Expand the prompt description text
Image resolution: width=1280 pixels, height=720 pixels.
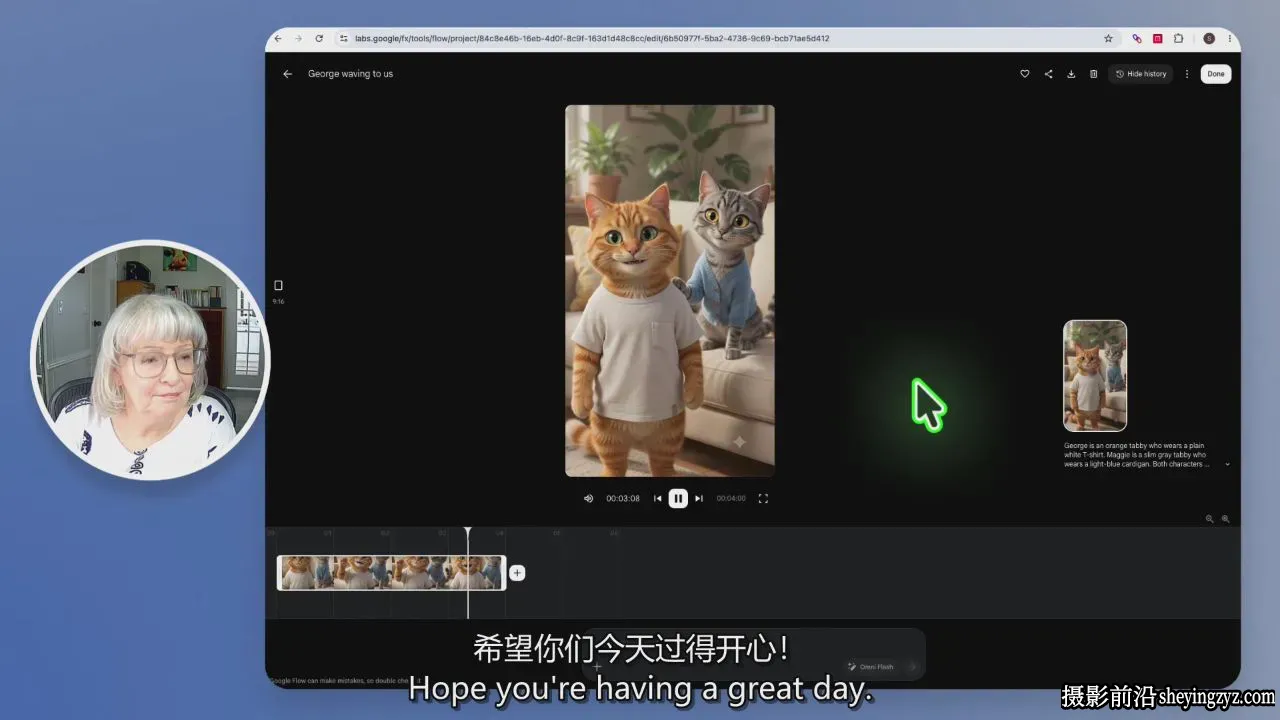pos(1227,464)
